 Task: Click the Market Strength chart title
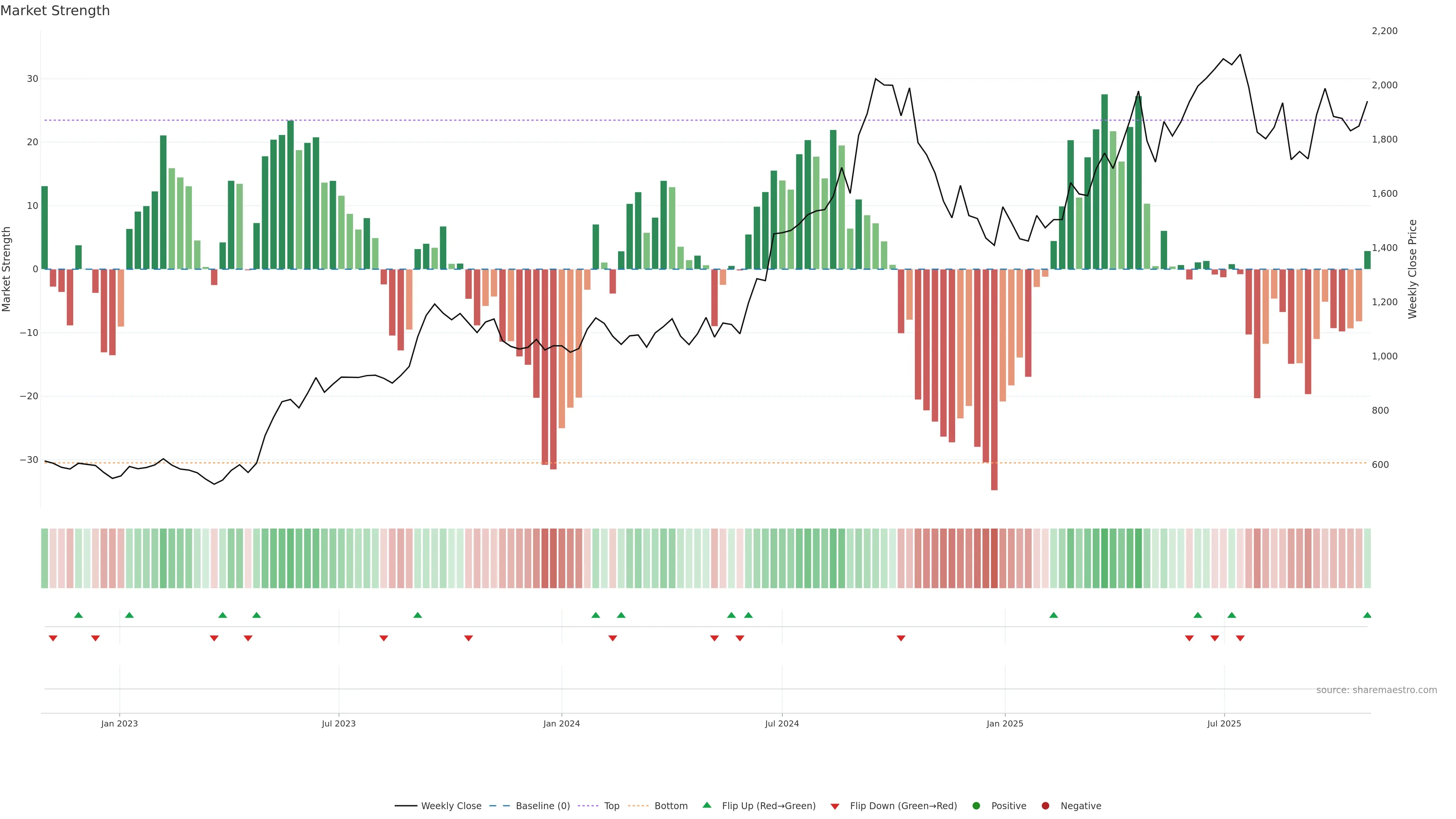(x=55, y=11)
